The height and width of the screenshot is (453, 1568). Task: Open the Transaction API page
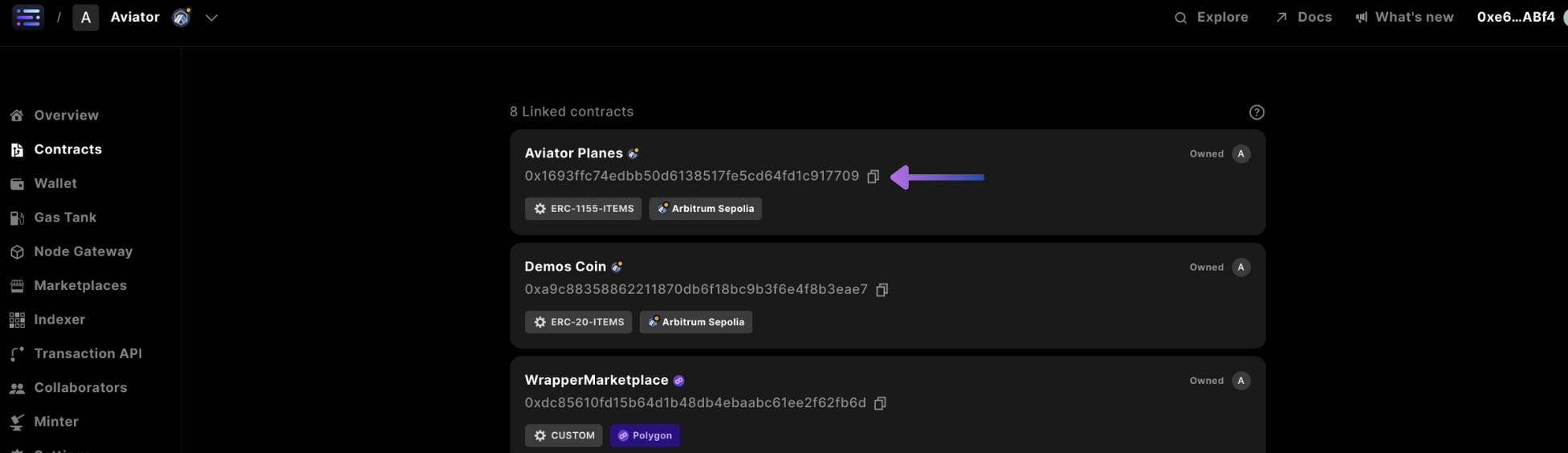88,353
